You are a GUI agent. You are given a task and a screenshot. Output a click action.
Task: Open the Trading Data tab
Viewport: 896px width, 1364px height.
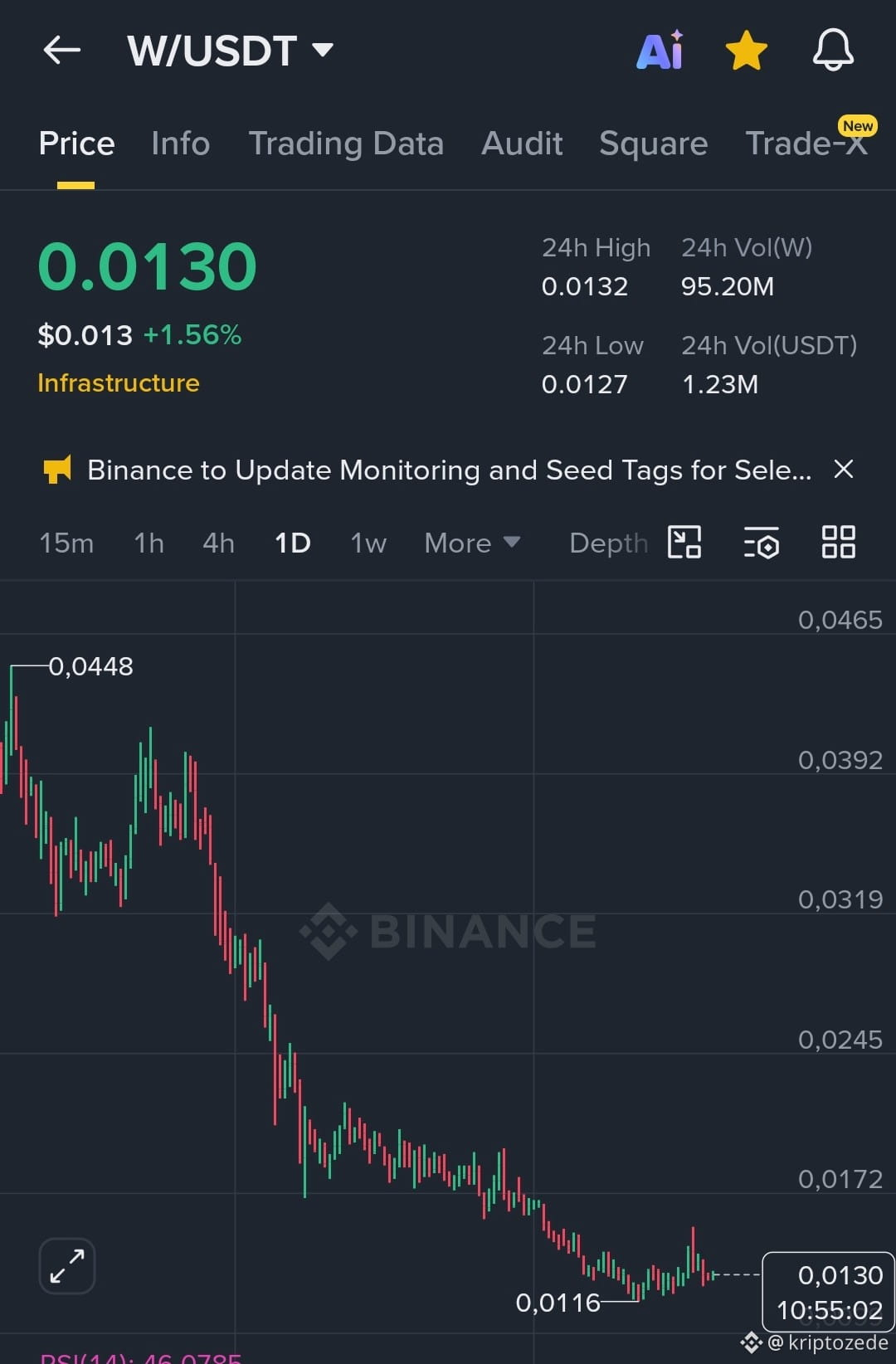(x=346, y=144)
